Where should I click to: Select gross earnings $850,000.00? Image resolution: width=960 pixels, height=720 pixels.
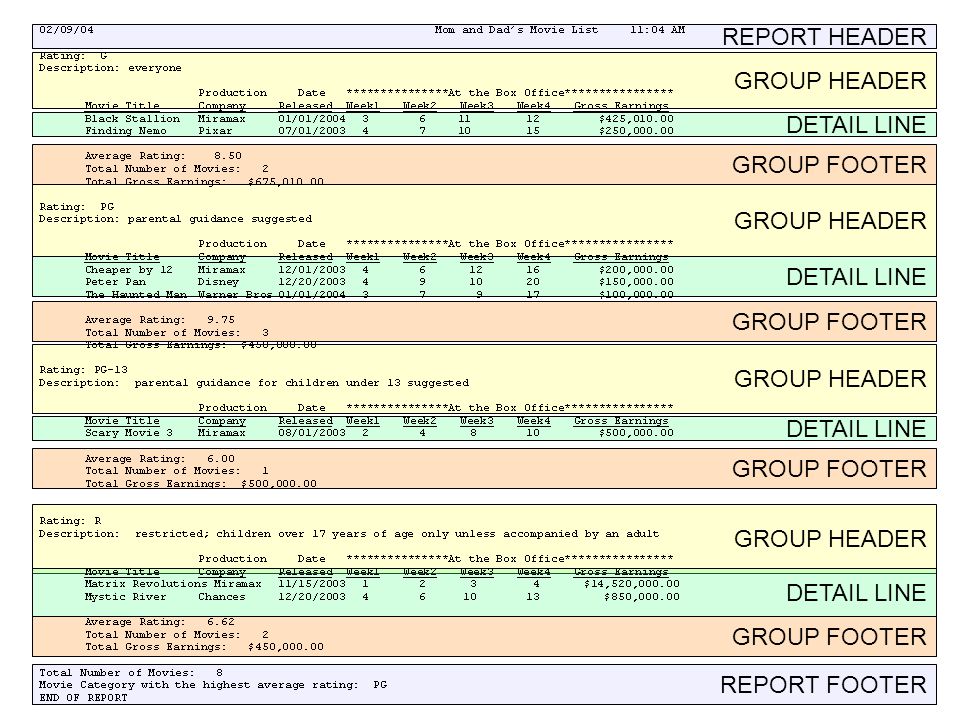pos(642,597)
